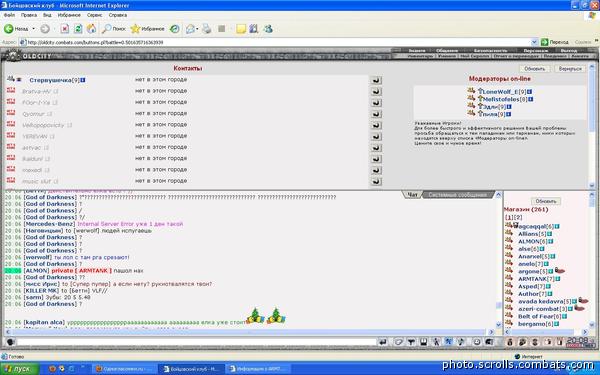Click the smiley face chat icon

click(x=476, y=342)
